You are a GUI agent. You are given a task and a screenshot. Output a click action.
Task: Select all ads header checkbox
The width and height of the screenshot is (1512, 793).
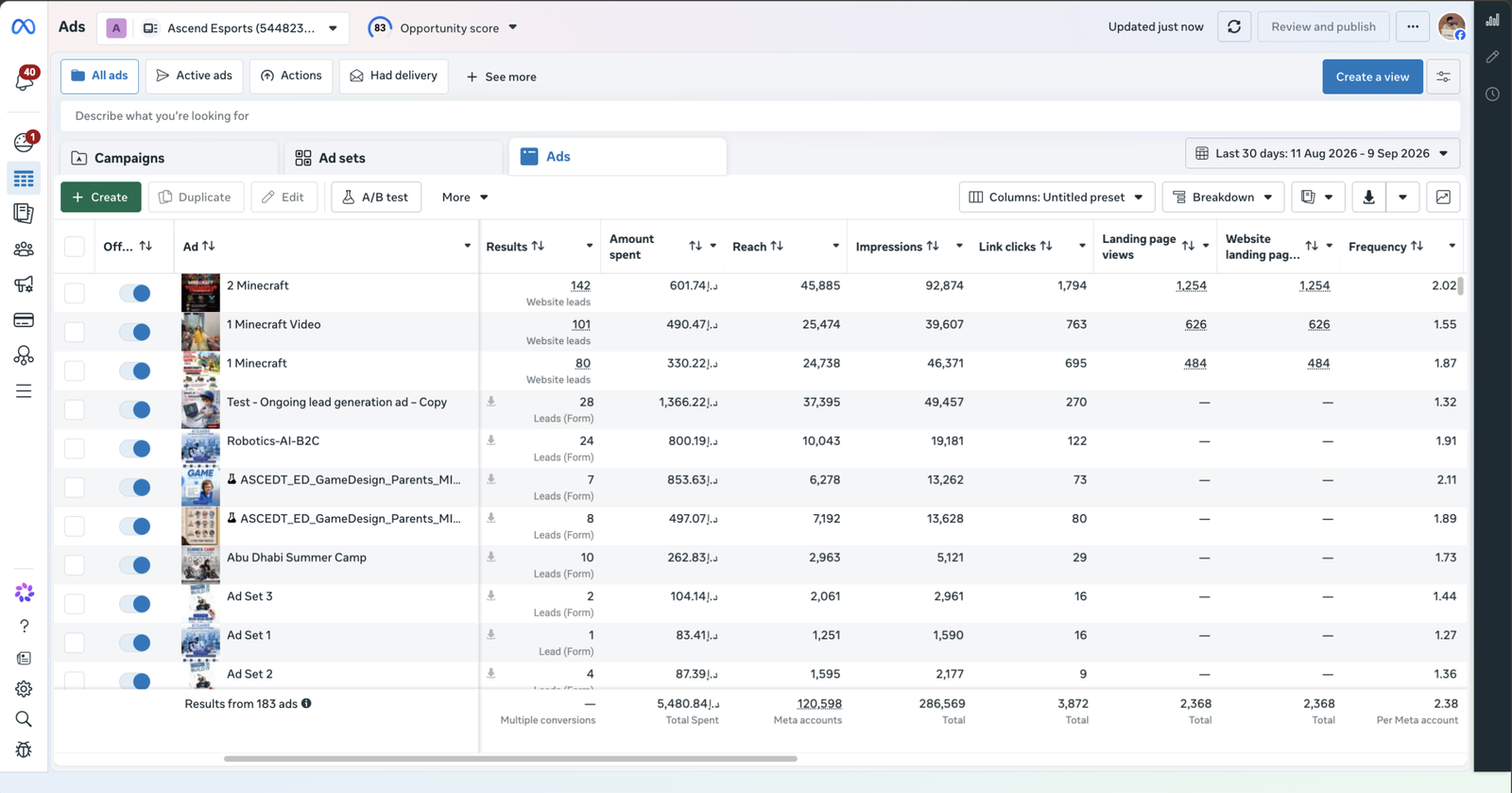coord(75,247)
